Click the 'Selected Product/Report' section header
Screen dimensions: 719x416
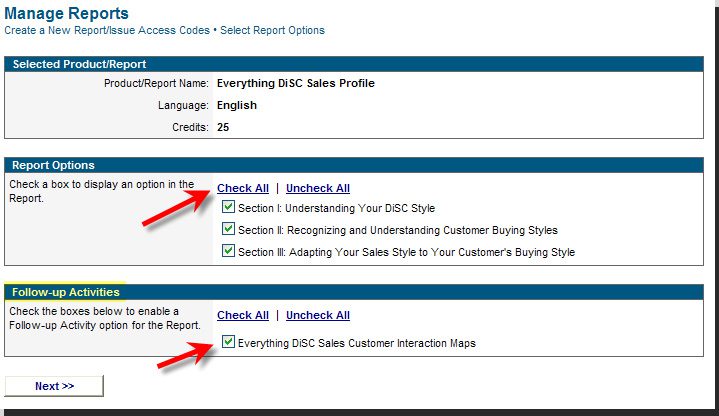point(354,64)
